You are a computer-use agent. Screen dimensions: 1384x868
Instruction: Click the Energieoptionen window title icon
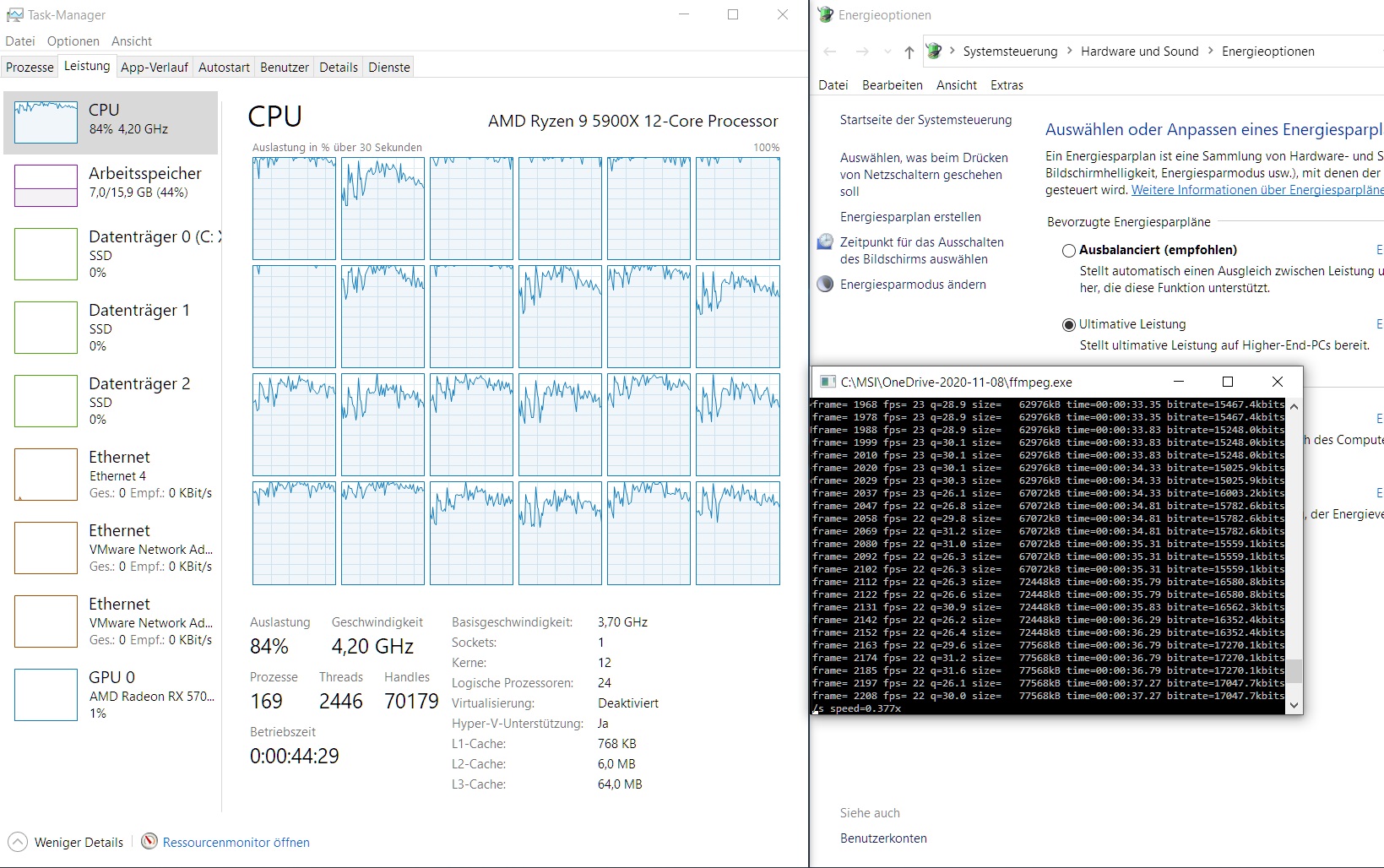(x=825, y=14)
